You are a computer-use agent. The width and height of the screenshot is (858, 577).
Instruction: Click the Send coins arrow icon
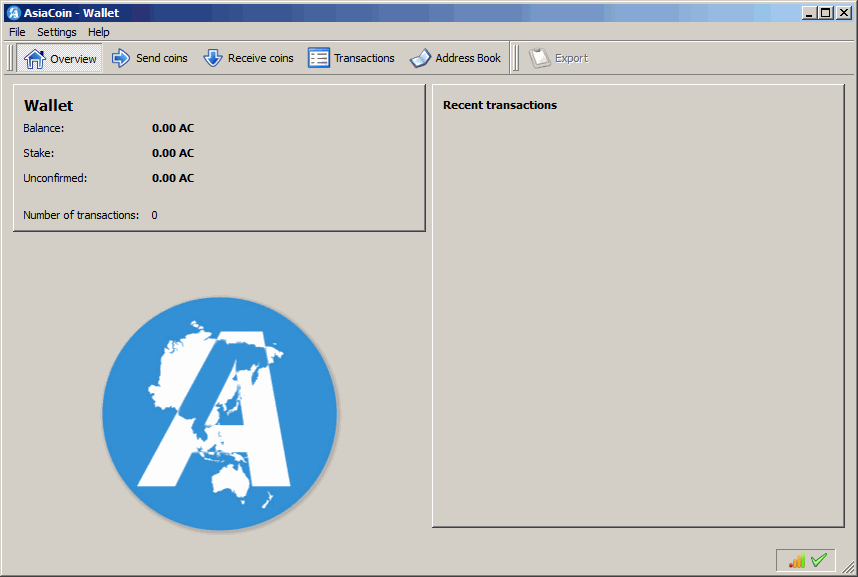(x=120, y=58)
